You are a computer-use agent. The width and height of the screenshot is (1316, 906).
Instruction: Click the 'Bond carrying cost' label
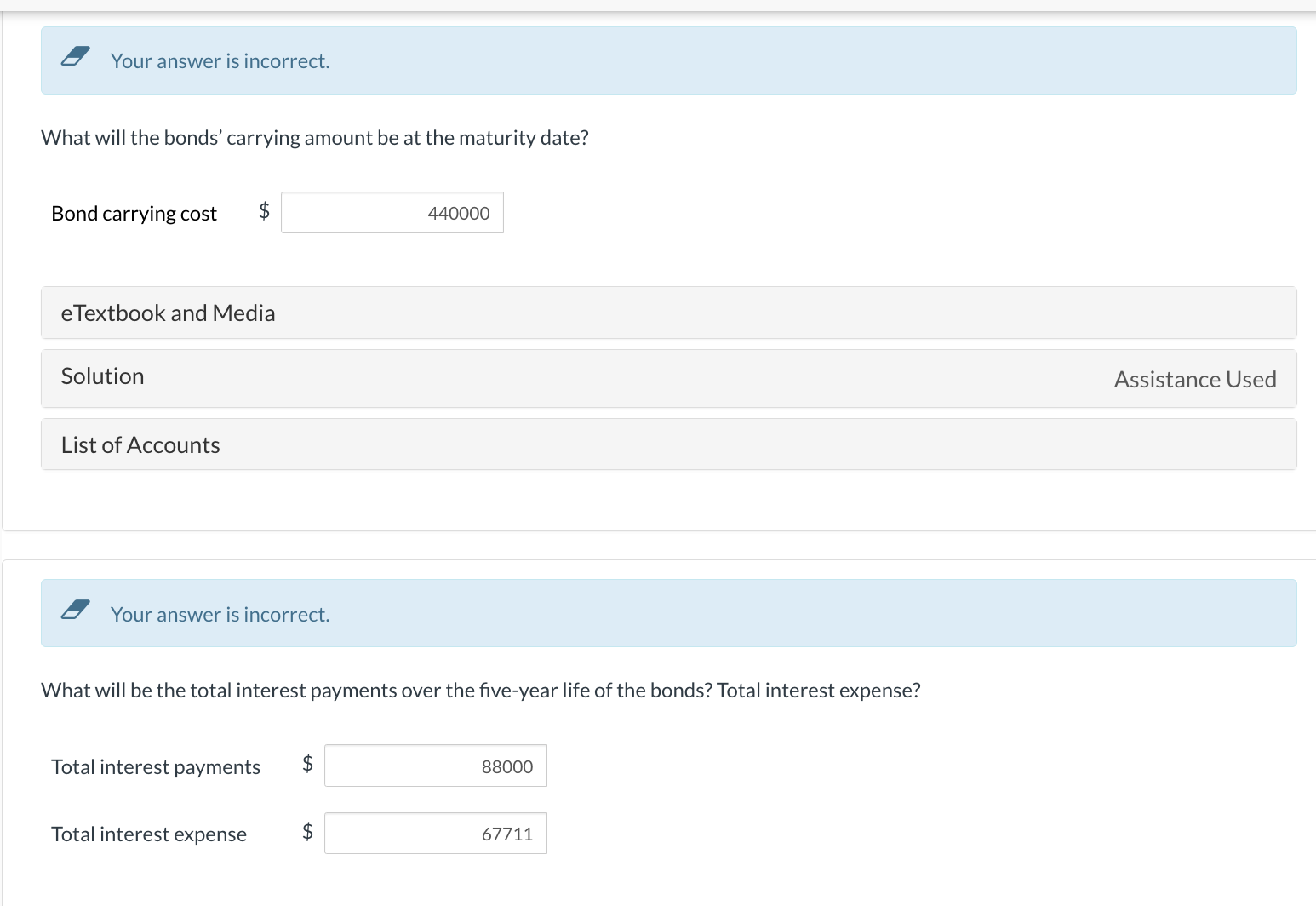pyautogui.click(x=134, y=214)
